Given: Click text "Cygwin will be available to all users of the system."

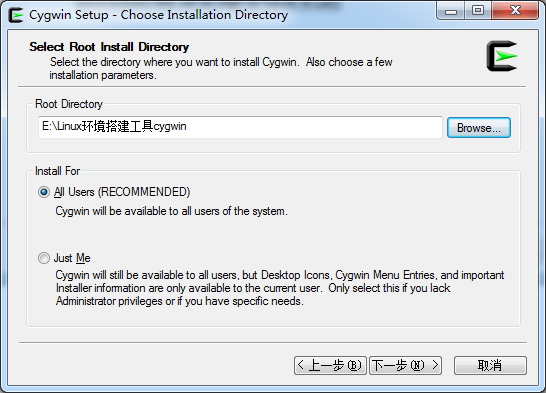Looking at the screenshot, I should click(171, 211).
